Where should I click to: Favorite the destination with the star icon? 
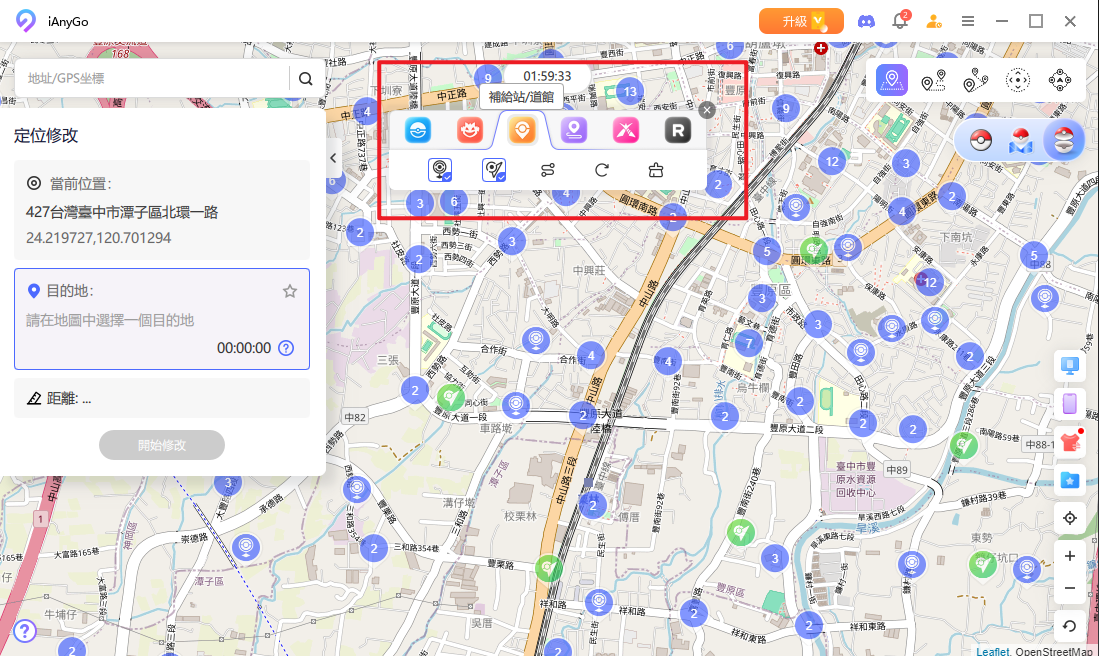tap(289, 291)
